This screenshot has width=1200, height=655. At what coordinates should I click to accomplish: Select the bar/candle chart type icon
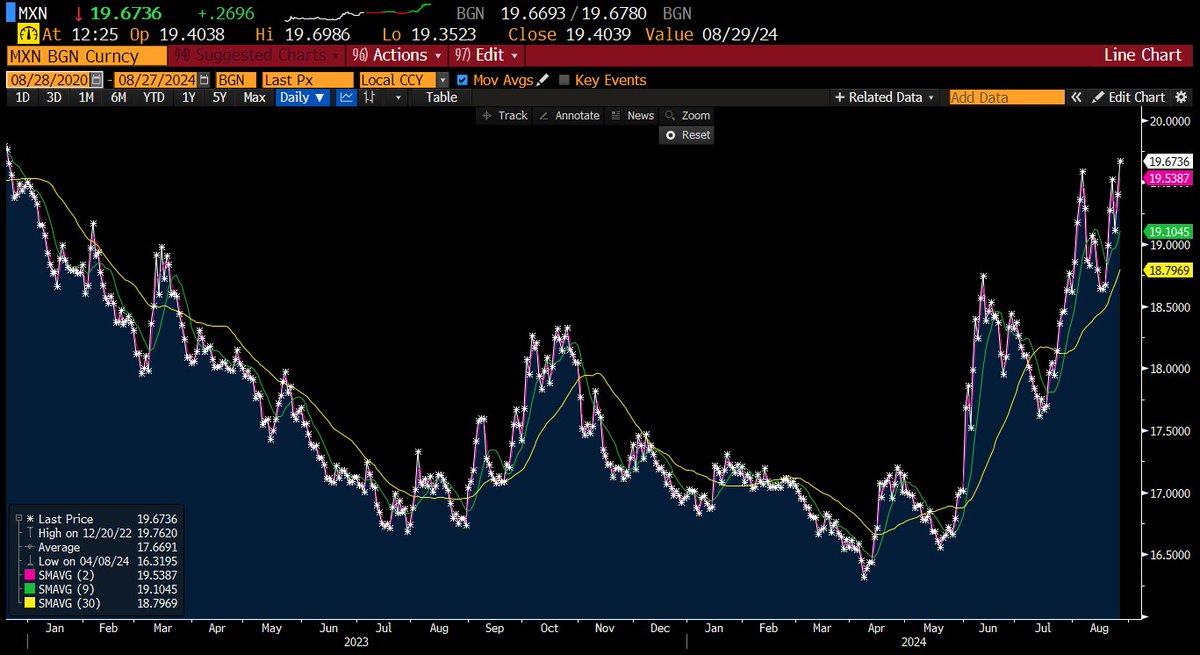[369, 97]
